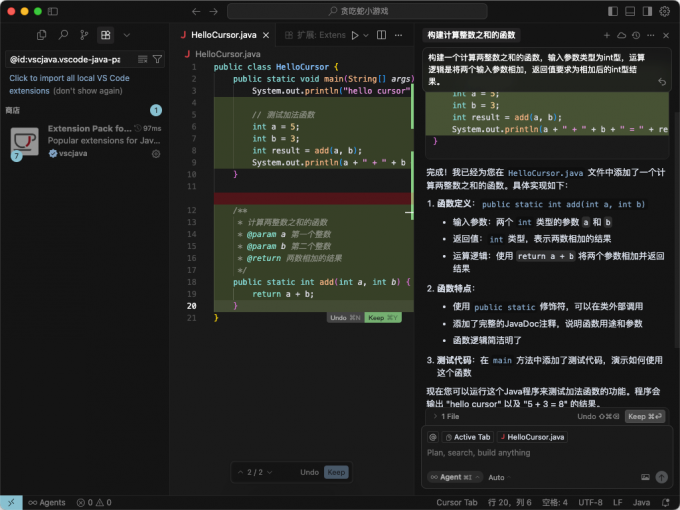Open the Auto model dropdown
The height and width of the screenshot is (510, 680).
pos(500,477)
